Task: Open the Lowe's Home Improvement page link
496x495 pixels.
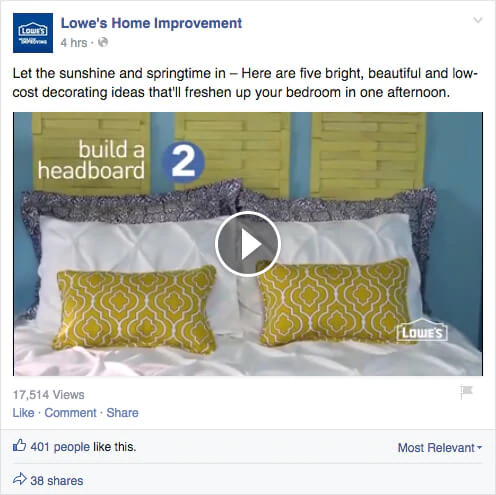Action: (x=151, y=23)
